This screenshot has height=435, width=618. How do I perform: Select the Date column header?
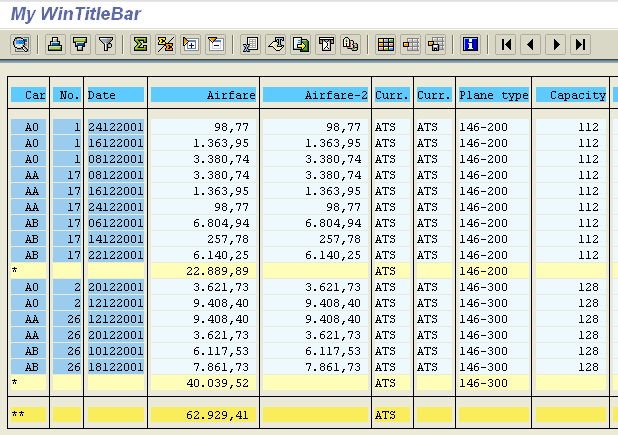pos(116,95)
